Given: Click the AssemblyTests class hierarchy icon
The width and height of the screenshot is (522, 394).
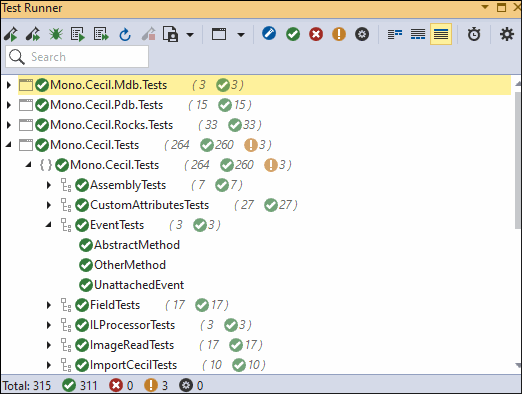Looking at the screenshot, I should 66,185.
